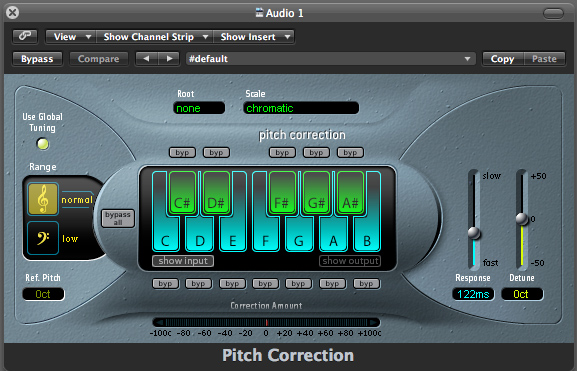Toggle the D# black key
This screenshot has width=577, height=371.
[x=216, y=193]
